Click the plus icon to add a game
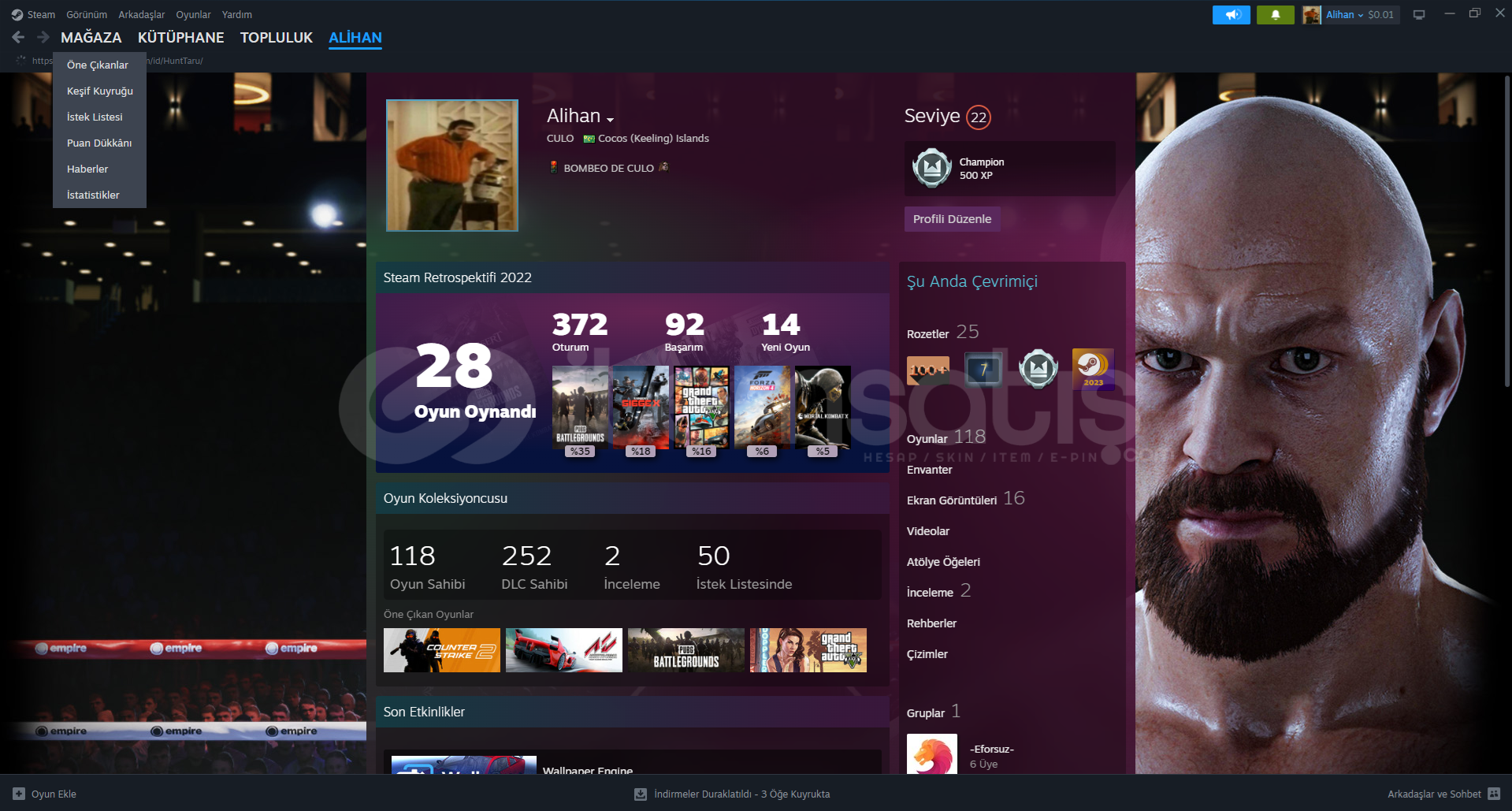 click(19, 794)
